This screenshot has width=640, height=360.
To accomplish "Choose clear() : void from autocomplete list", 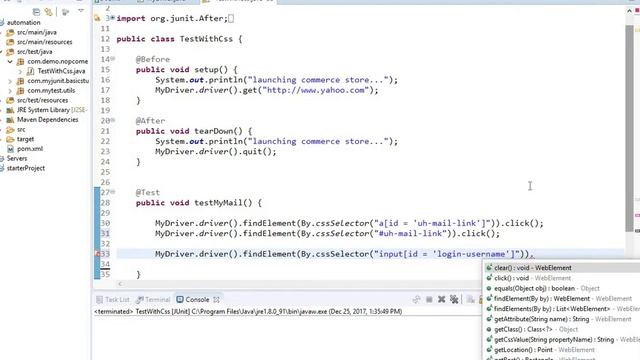I will pos(562,268).
